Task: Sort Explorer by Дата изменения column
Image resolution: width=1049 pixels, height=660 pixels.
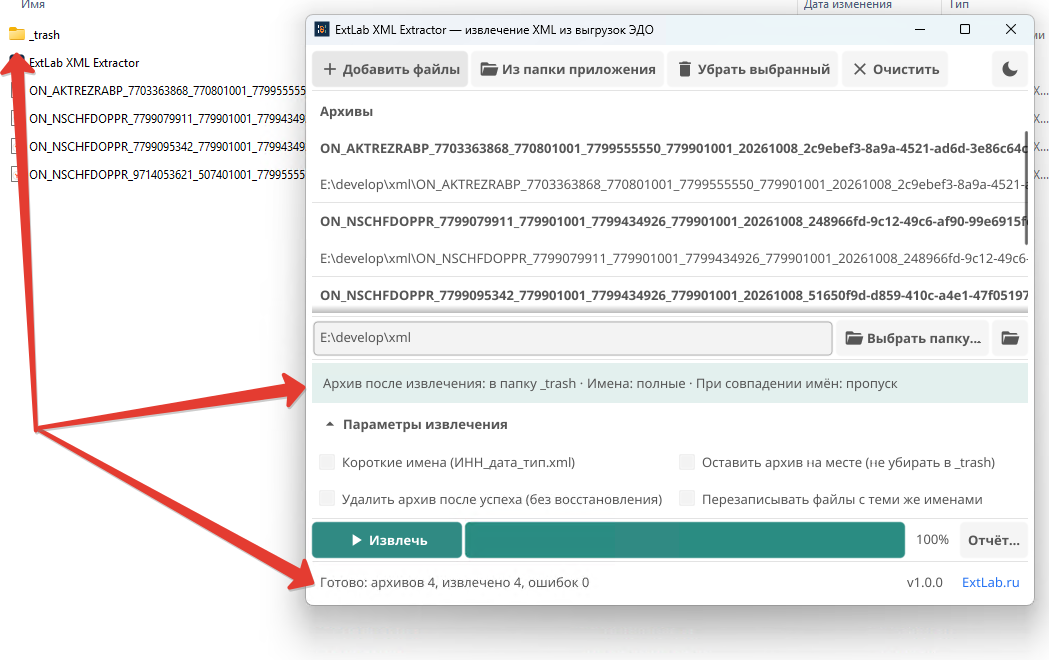Action: (x=847, y=5)
